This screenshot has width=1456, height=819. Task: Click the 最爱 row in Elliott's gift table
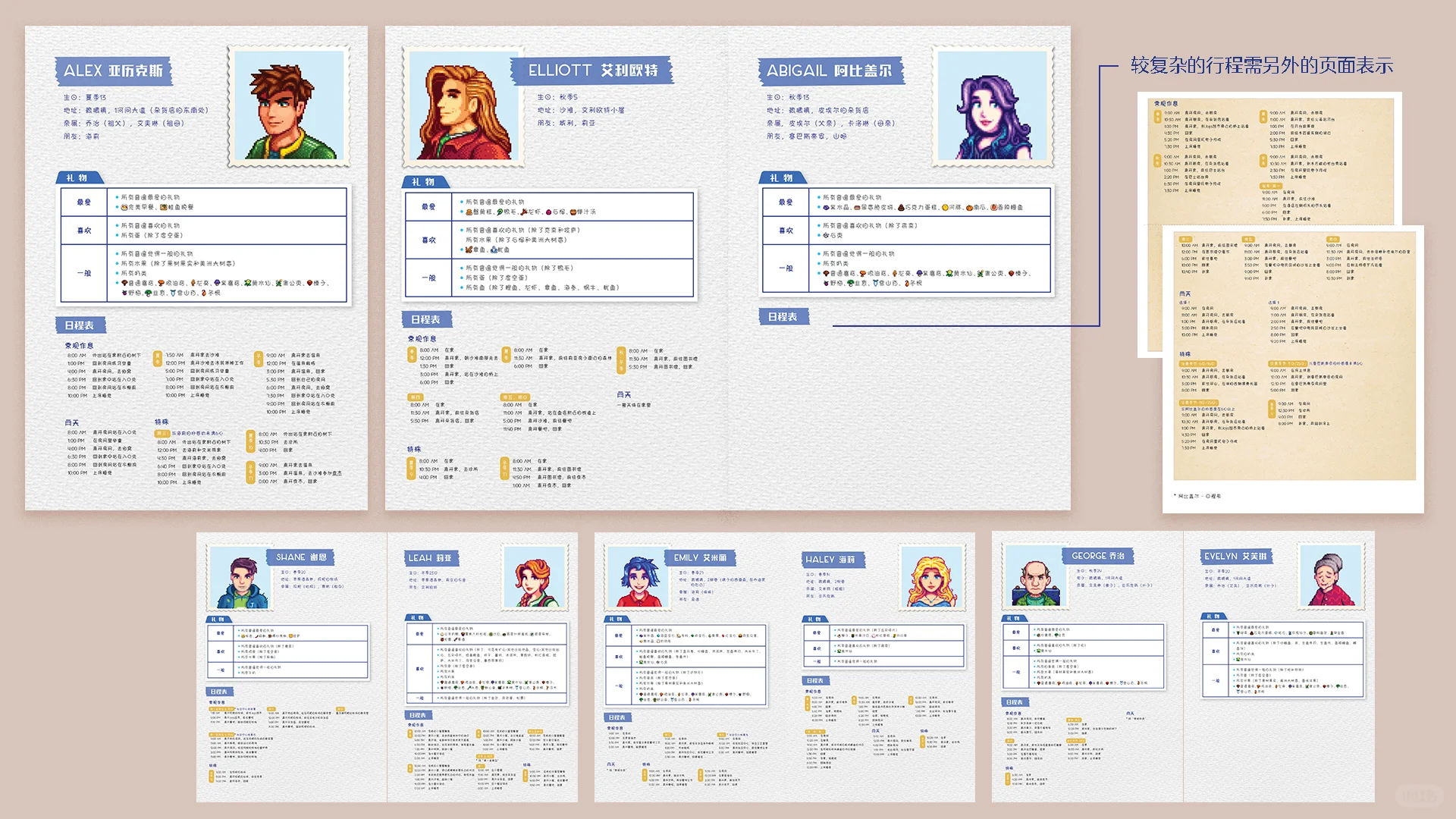(x=550, y=206)
